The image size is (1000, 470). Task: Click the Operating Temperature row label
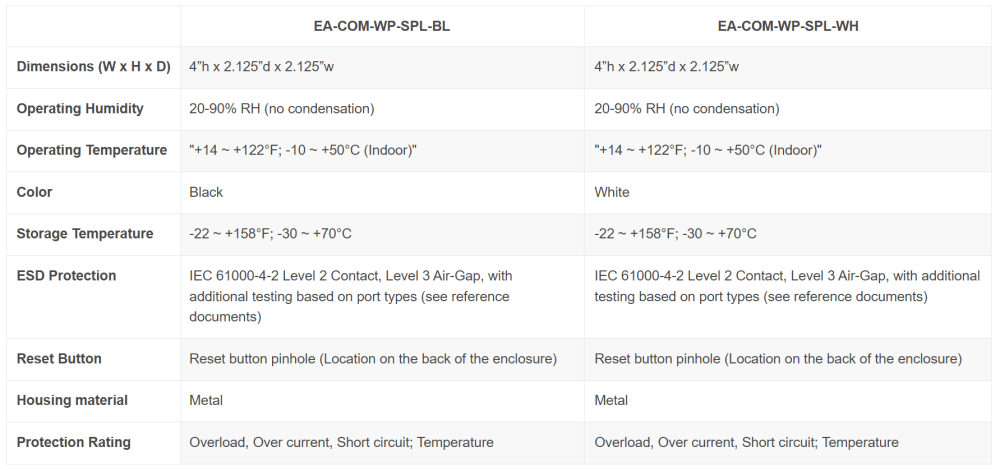pos(92,151)
